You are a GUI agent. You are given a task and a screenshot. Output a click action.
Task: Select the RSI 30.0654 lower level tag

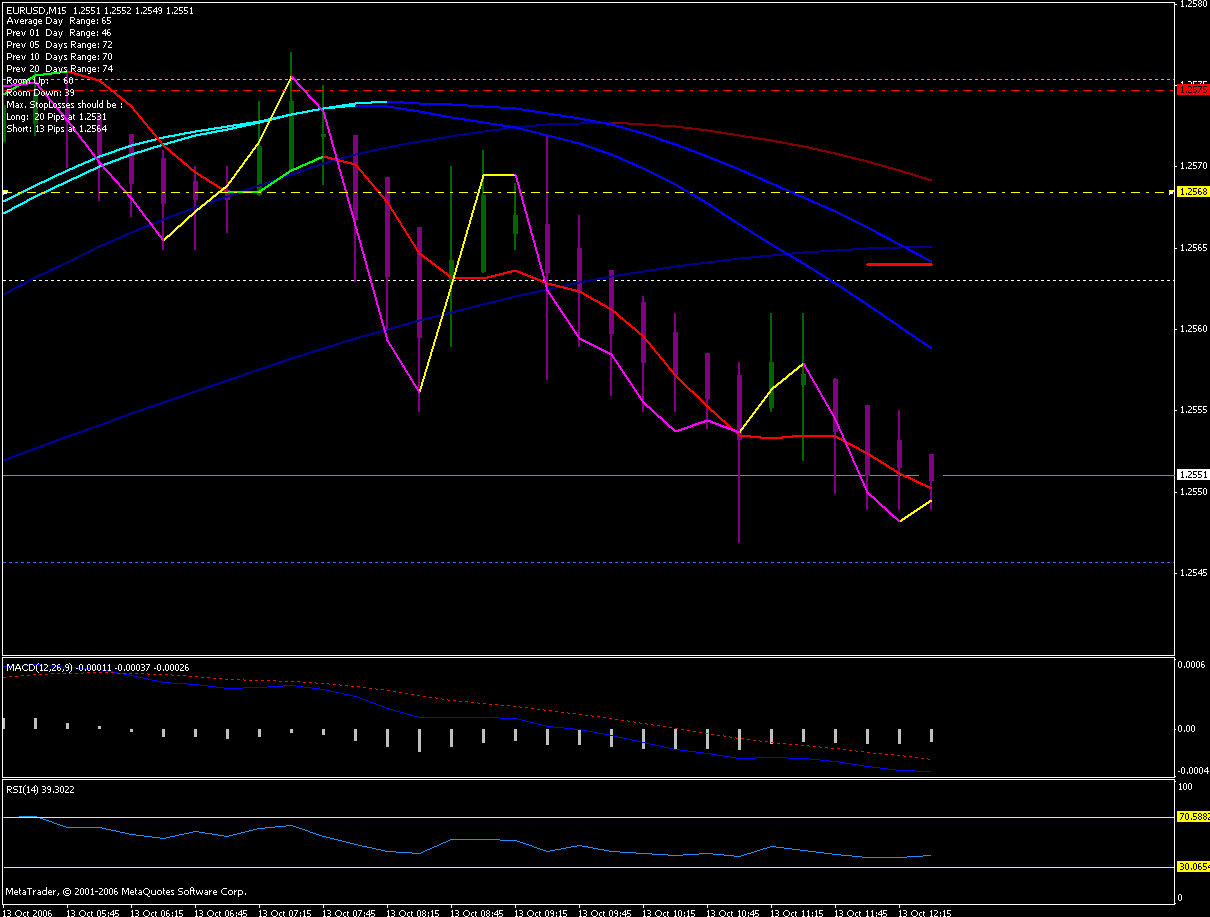(x=1193, y=867)
